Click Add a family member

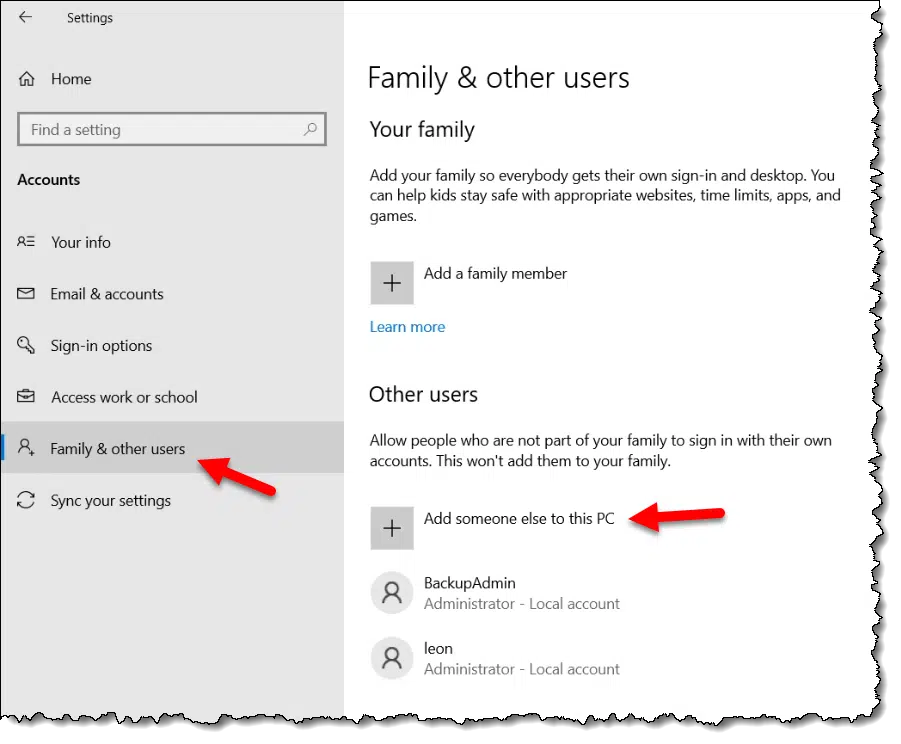pos(495,273)
